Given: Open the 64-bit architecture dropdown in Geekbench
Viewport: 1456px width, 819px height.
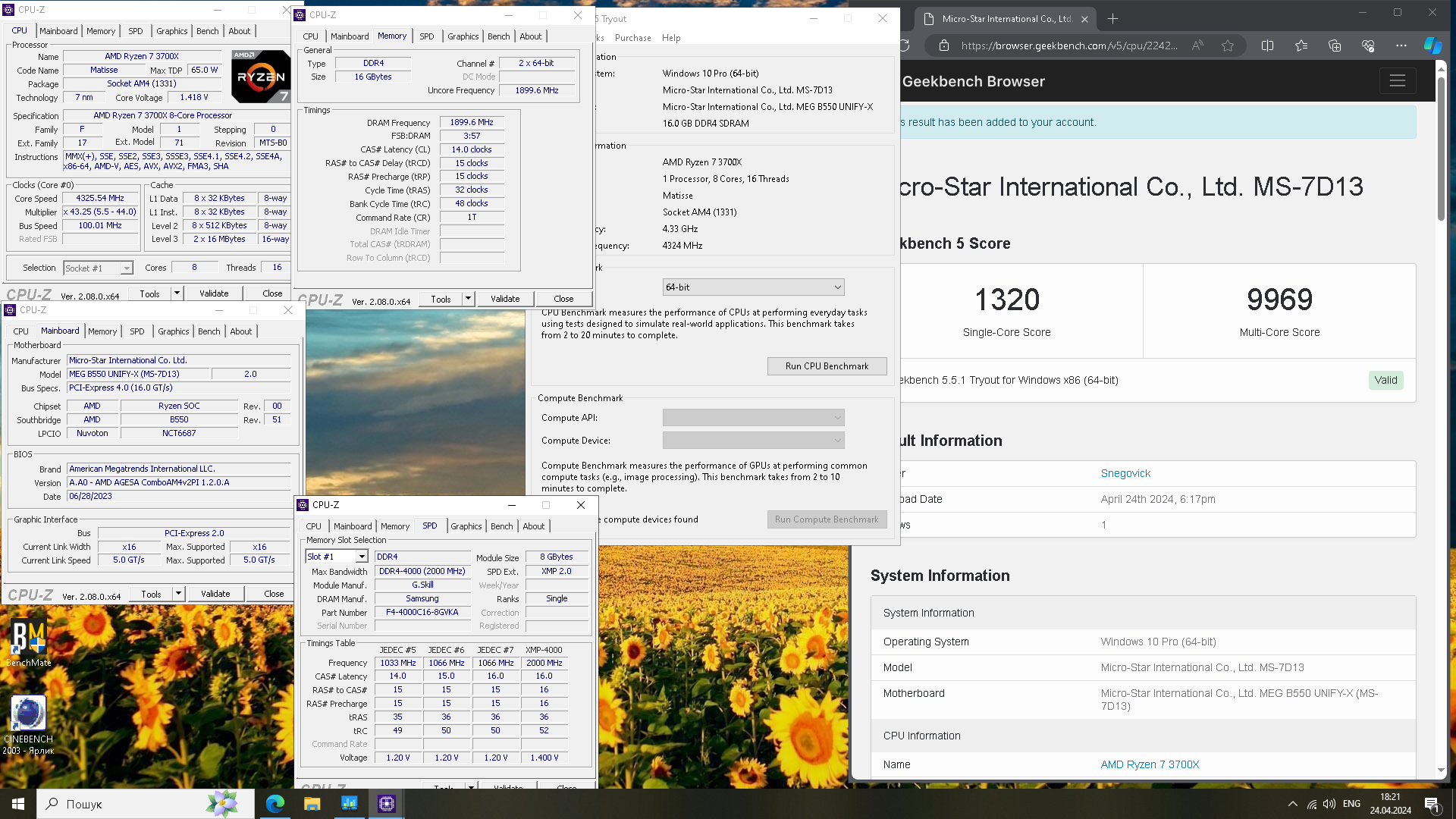Looking at the screenshot, I should (x=753, y=287).
